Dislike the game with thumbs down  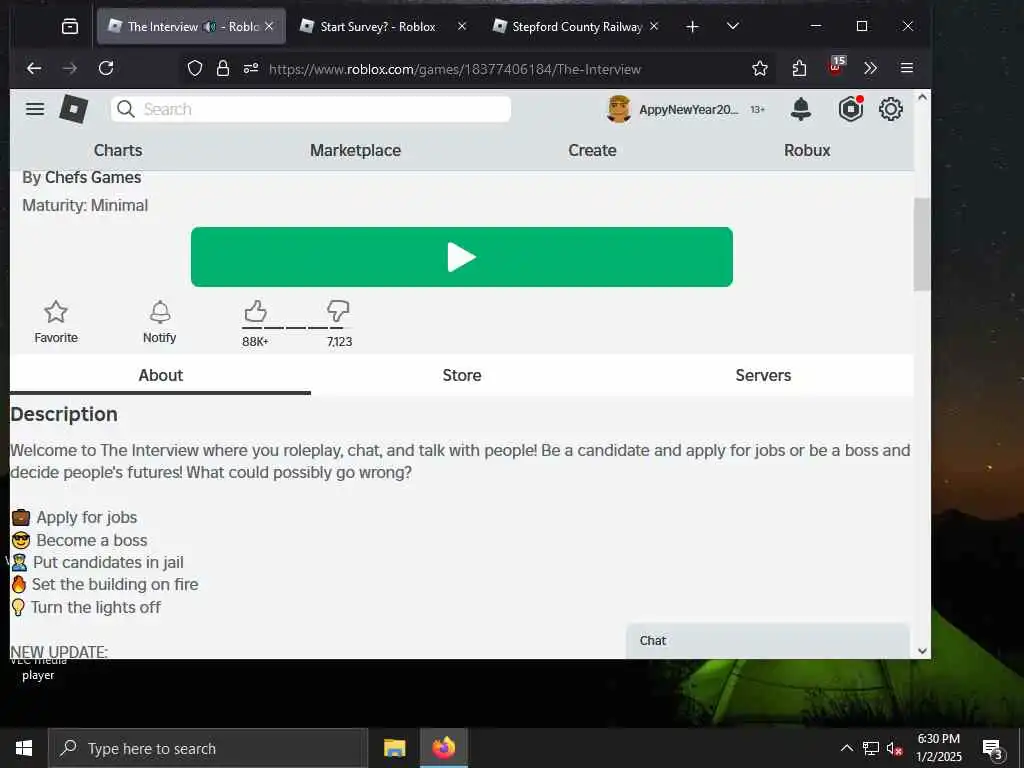338,312
